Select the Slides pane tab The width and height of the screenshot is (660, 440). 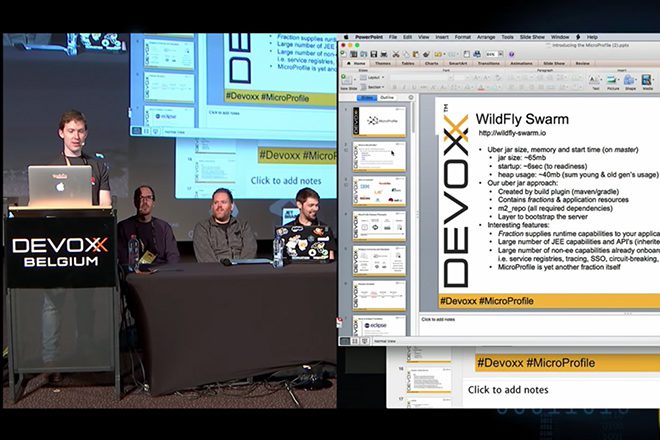[x=367, y=98]
